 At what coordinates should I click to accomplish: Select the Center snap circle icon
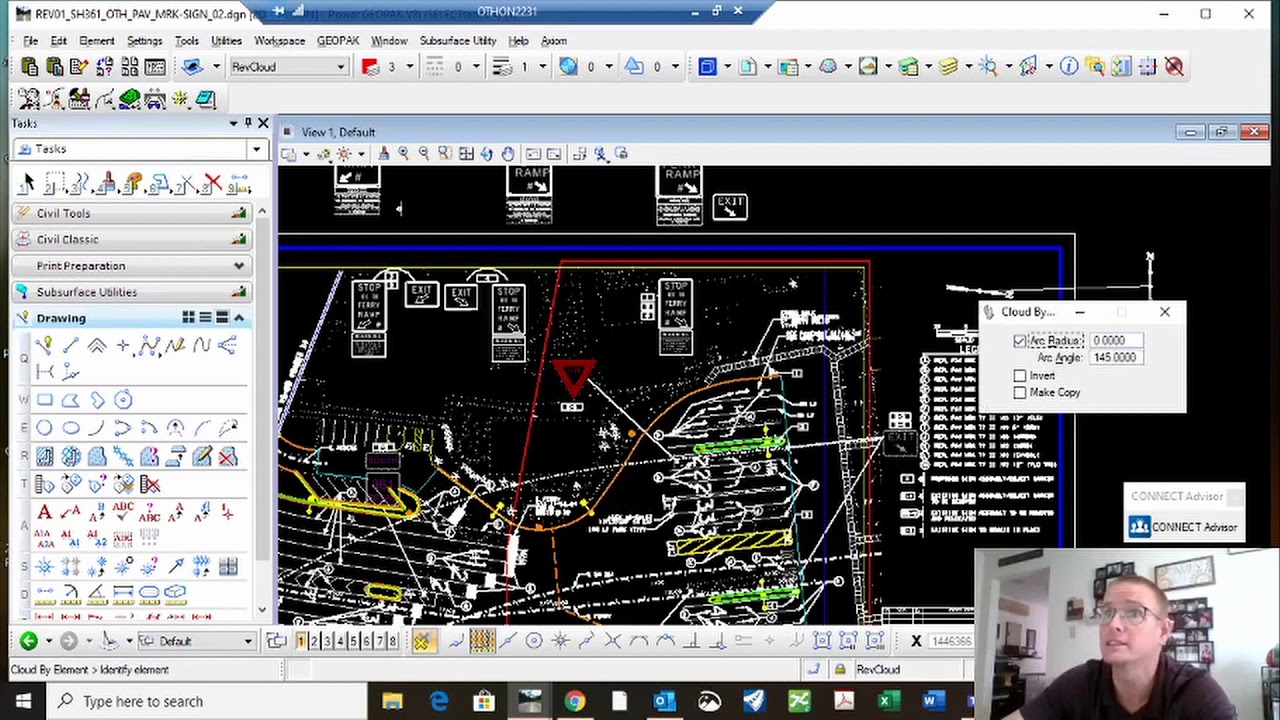point(534,641)
